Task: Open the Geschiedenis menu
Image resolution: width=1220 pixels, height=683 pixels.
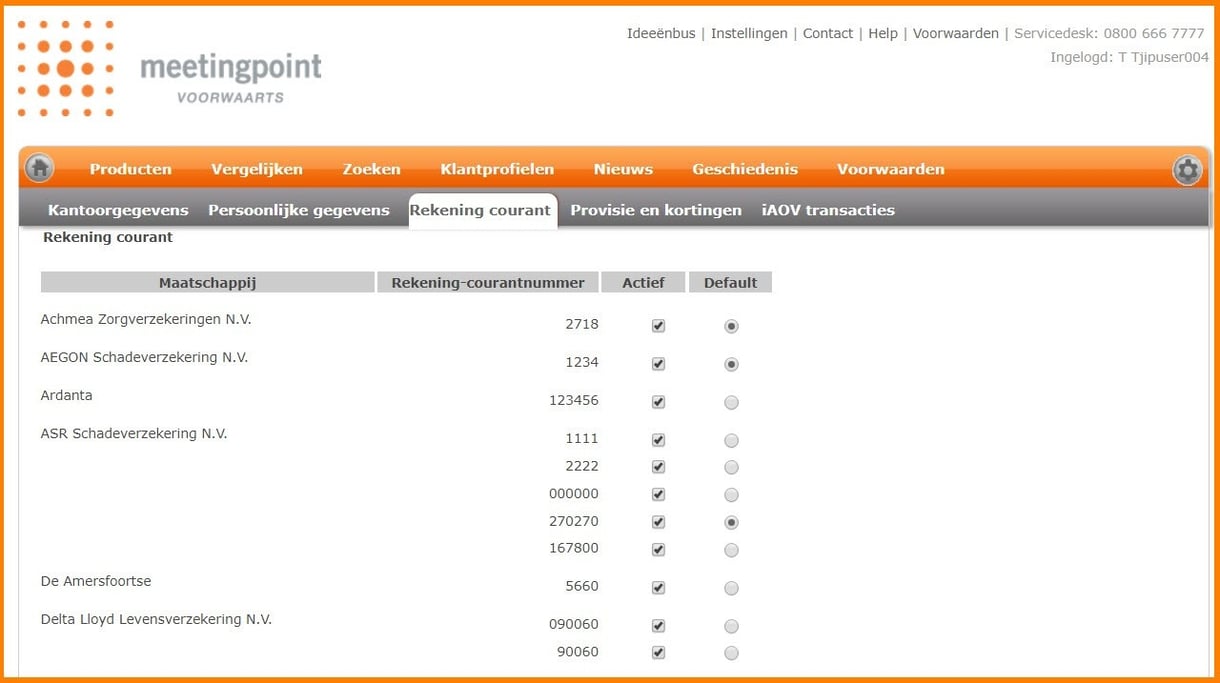Action: (x=745, y=169)
